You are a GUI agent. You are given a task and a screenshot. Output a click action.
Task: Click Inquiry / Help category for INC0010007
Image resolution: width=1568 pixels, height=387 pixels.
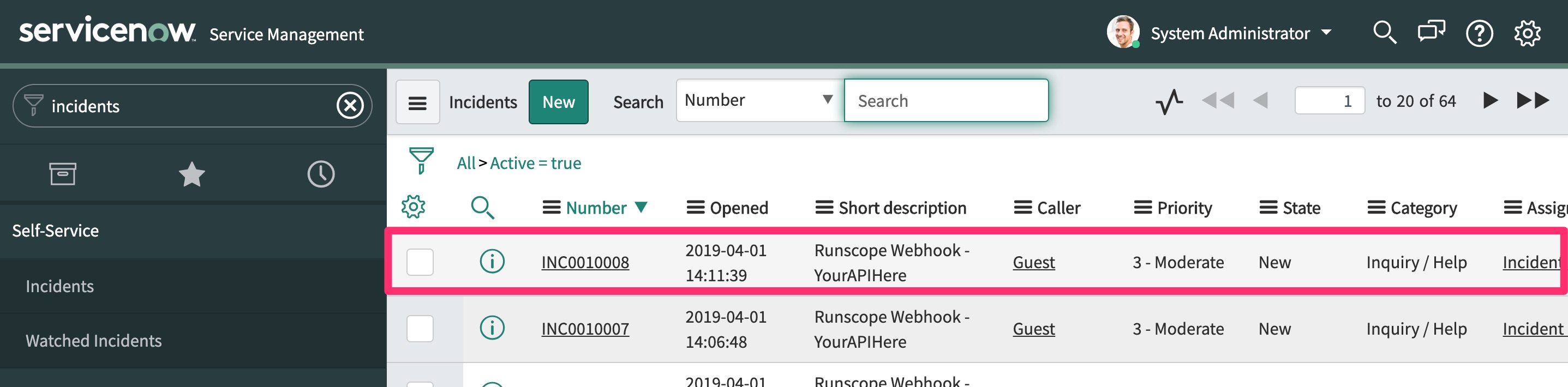click(1416, 329)
